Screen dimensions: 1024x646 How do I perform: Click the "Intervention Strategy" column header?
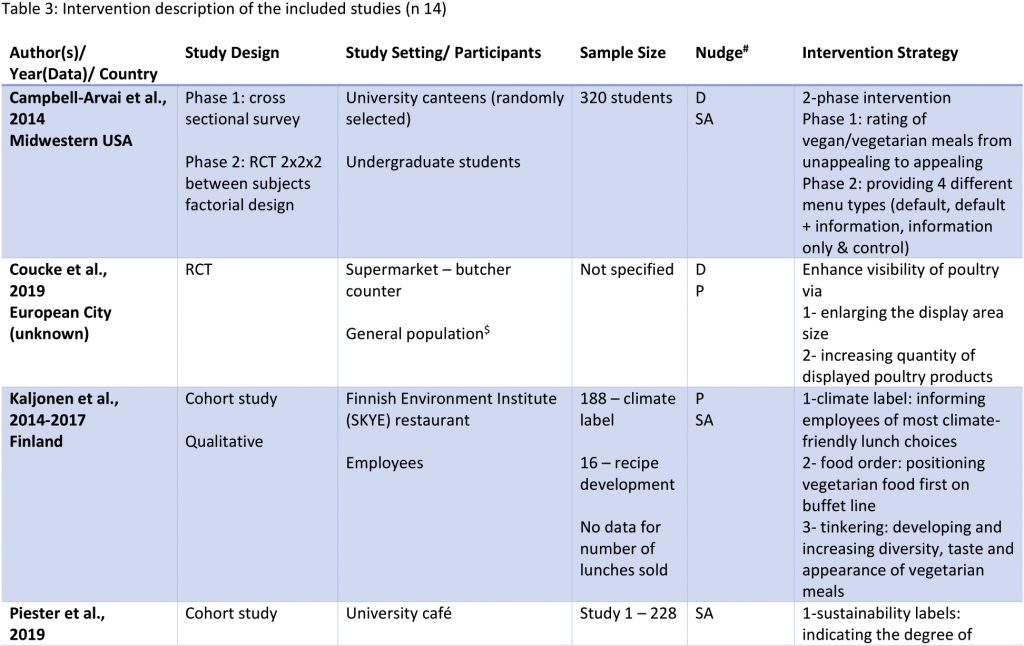(x=880, y=53)
